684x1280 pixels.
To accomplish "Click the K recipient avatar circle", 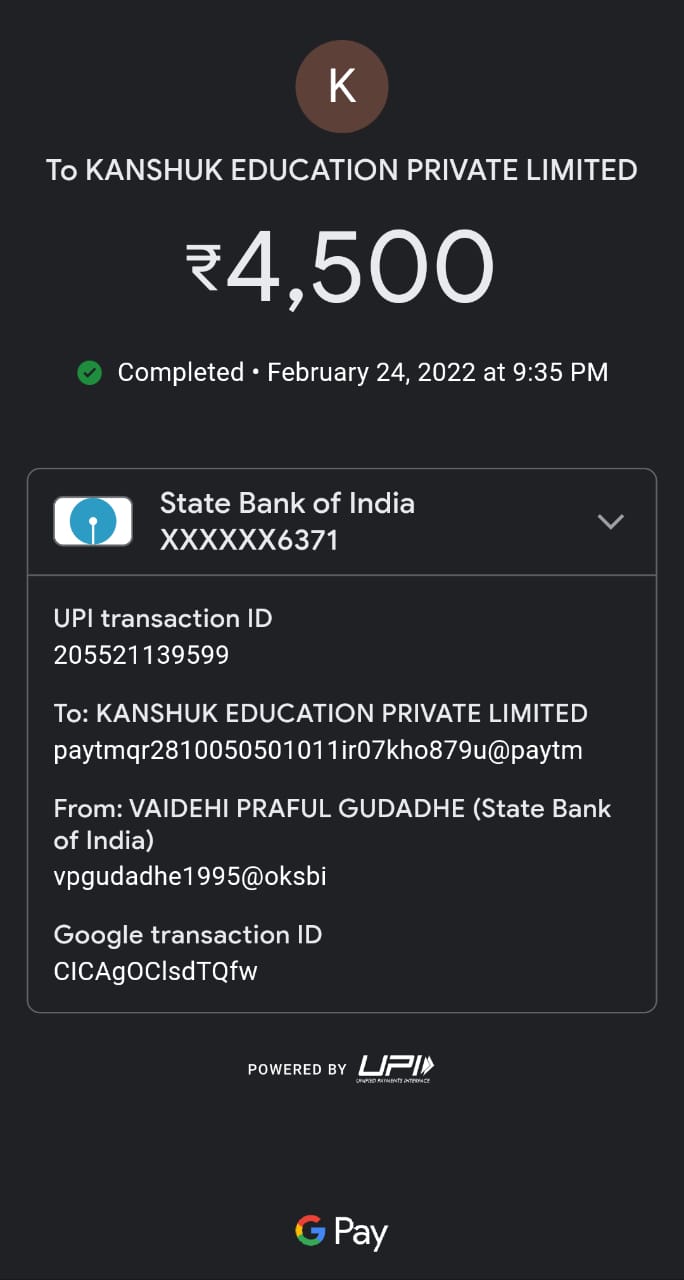I will pos(342,87).
